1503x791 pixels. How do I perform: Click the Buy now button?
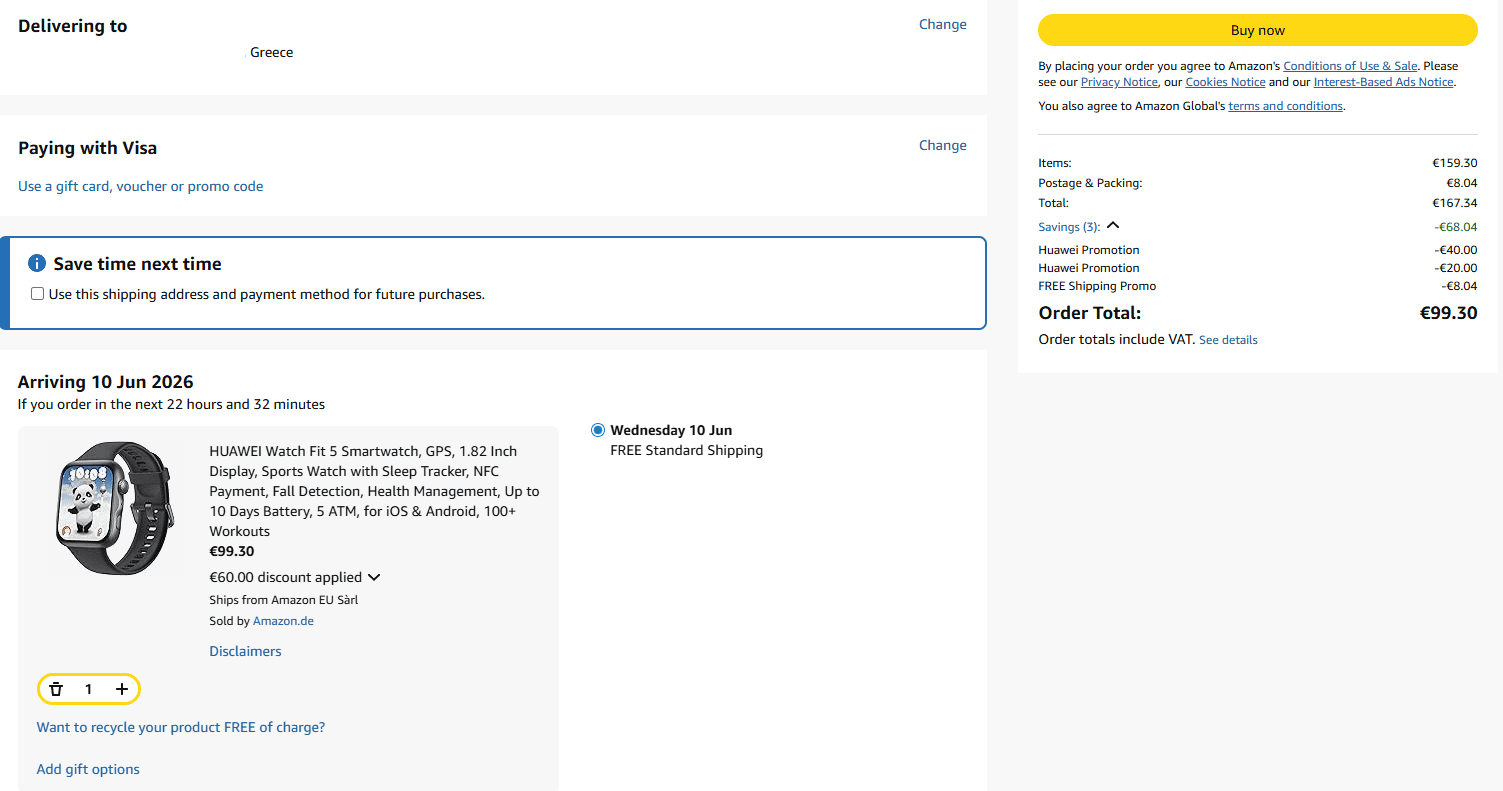click(x=1257, y=30)
